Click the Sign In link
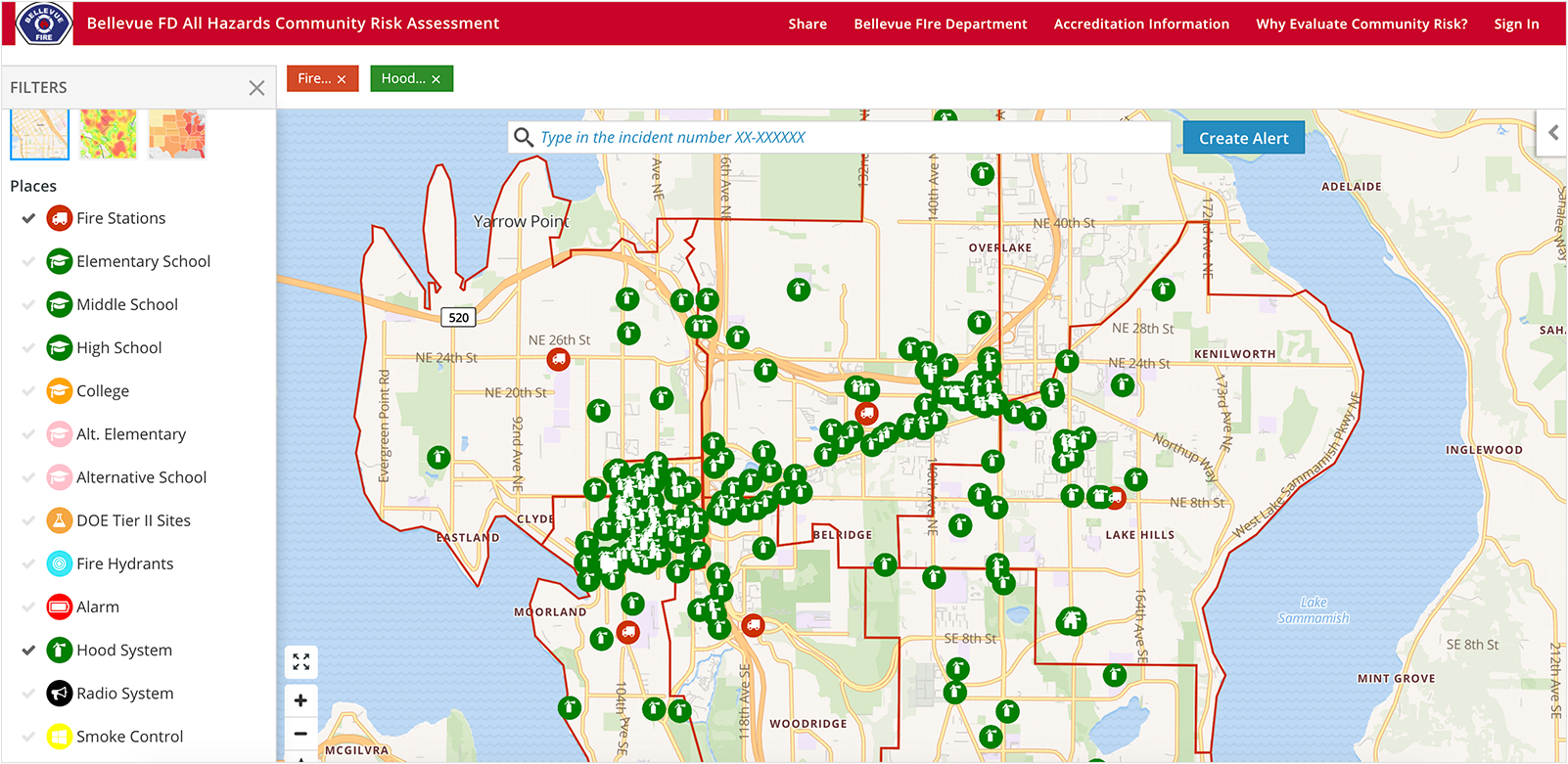 pyautogui.click(x=1516, y=24)
